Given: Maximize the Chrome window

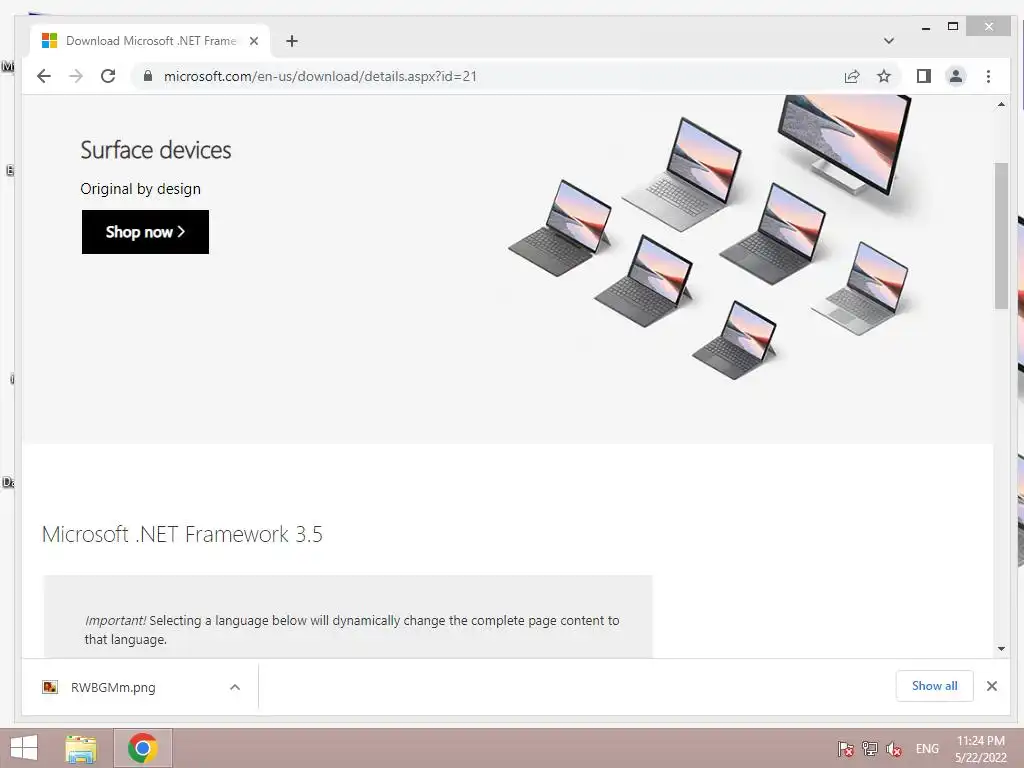Looking at the screenshot, I should pyautogui.click(x=953, y=27).
